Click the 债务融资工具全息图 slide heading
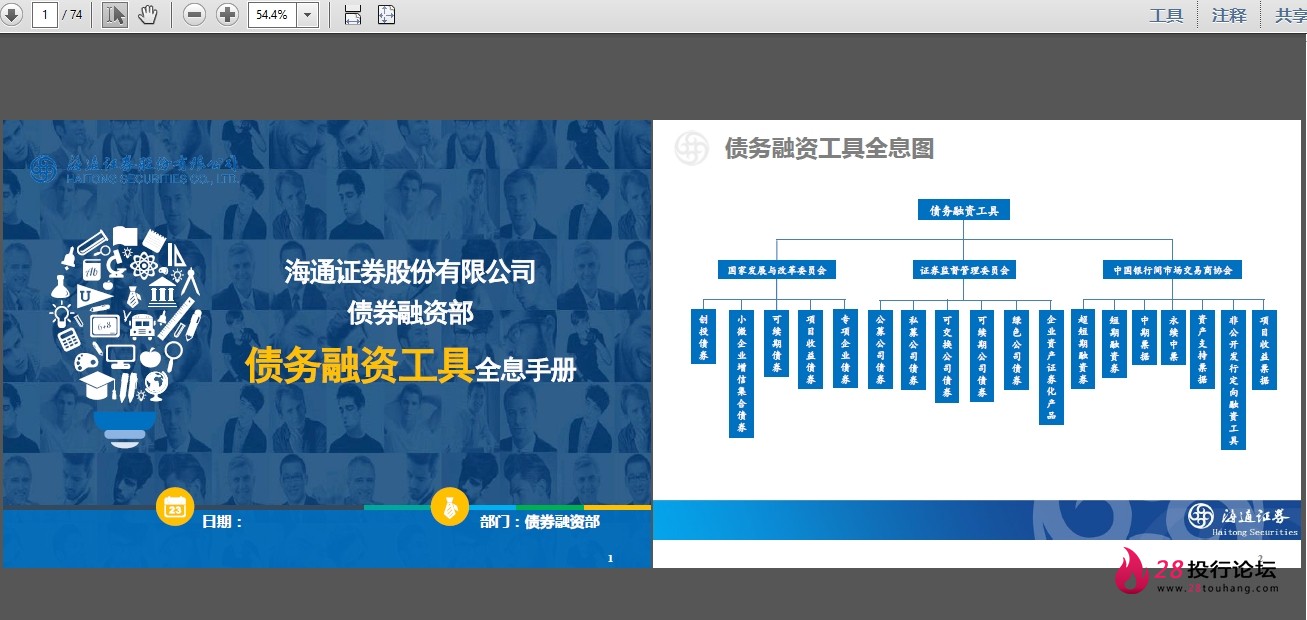This screenshot has width=1307, height=620. pyautogui.click(x=829, y=149)
